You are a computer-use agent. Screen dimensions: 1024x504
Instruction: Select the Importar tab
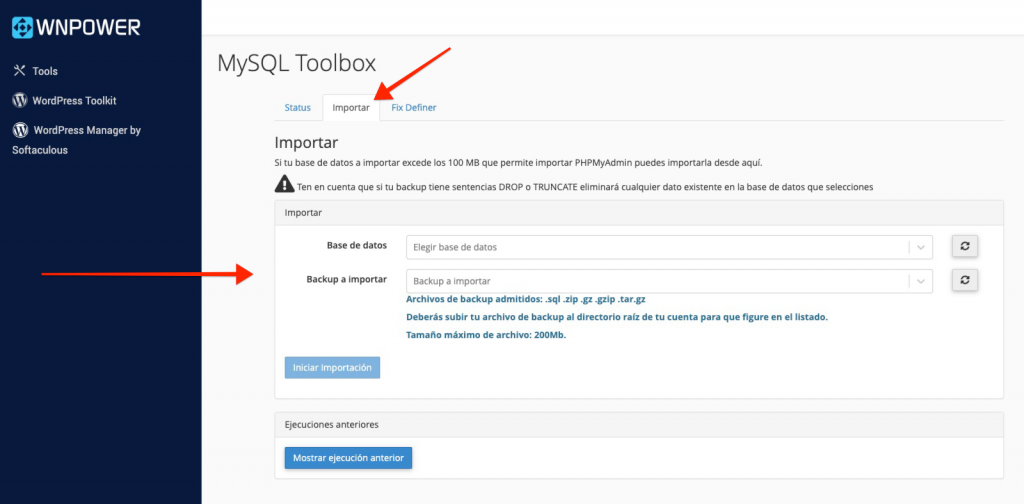pyautogui.click(x=351, y=108)
